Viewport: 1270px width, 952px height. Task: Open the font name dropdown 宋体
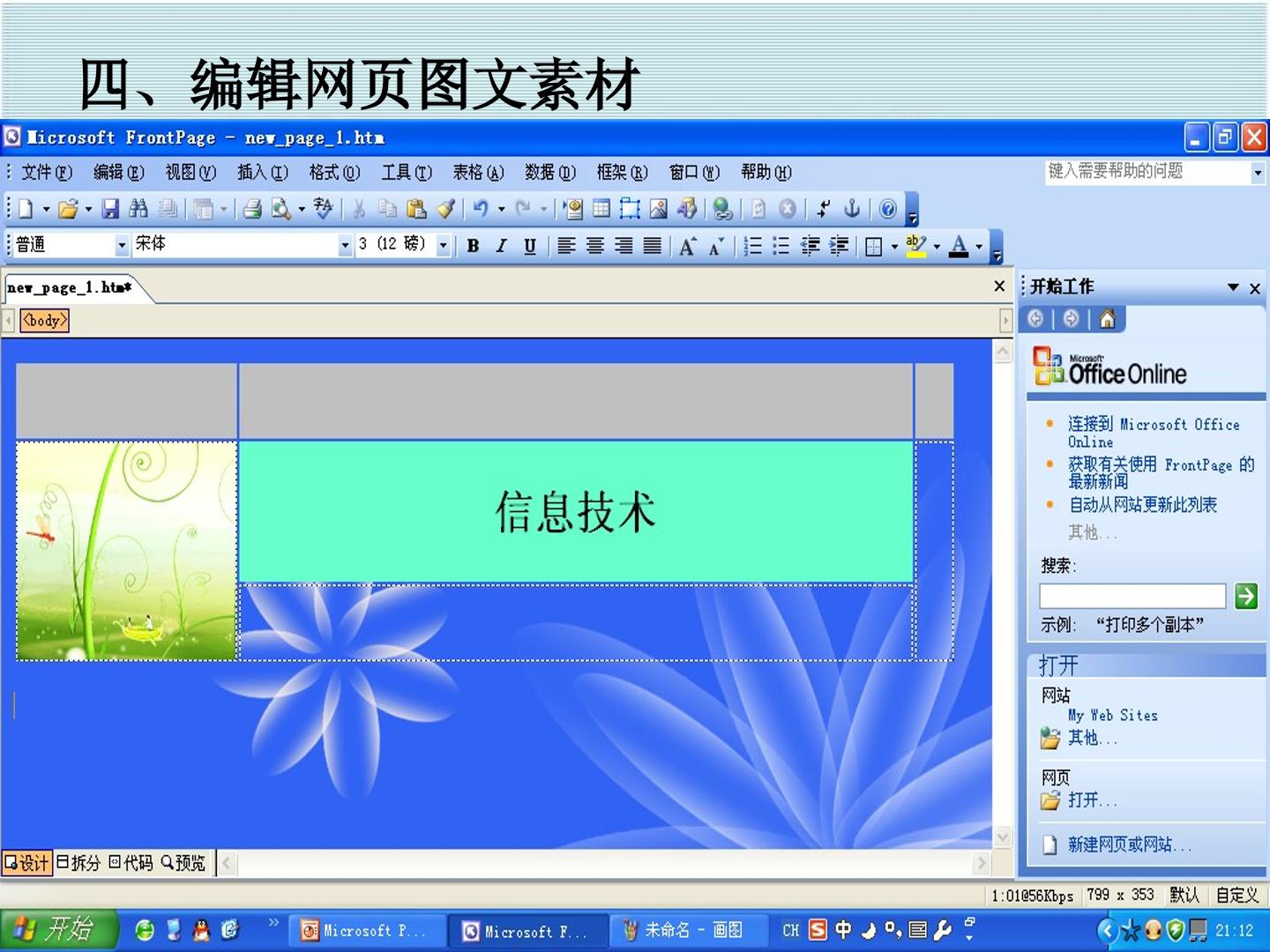(x=345, y=246)
